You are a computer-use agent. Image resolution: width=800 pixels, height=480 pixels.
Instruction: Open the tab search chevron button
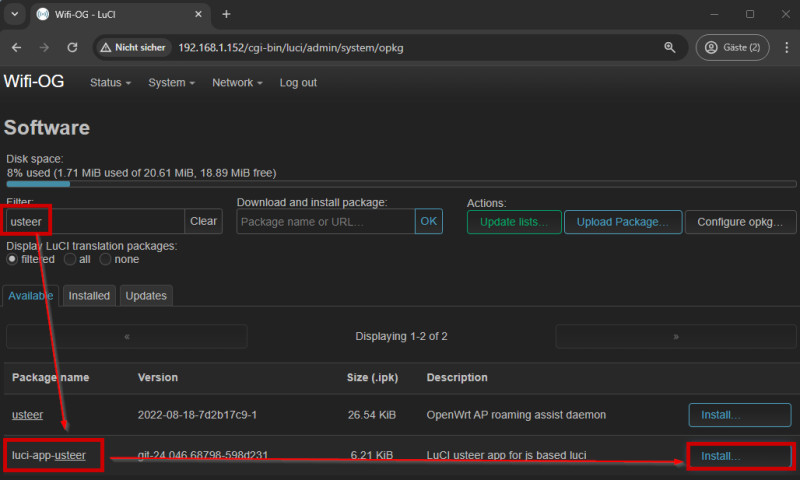14,14
